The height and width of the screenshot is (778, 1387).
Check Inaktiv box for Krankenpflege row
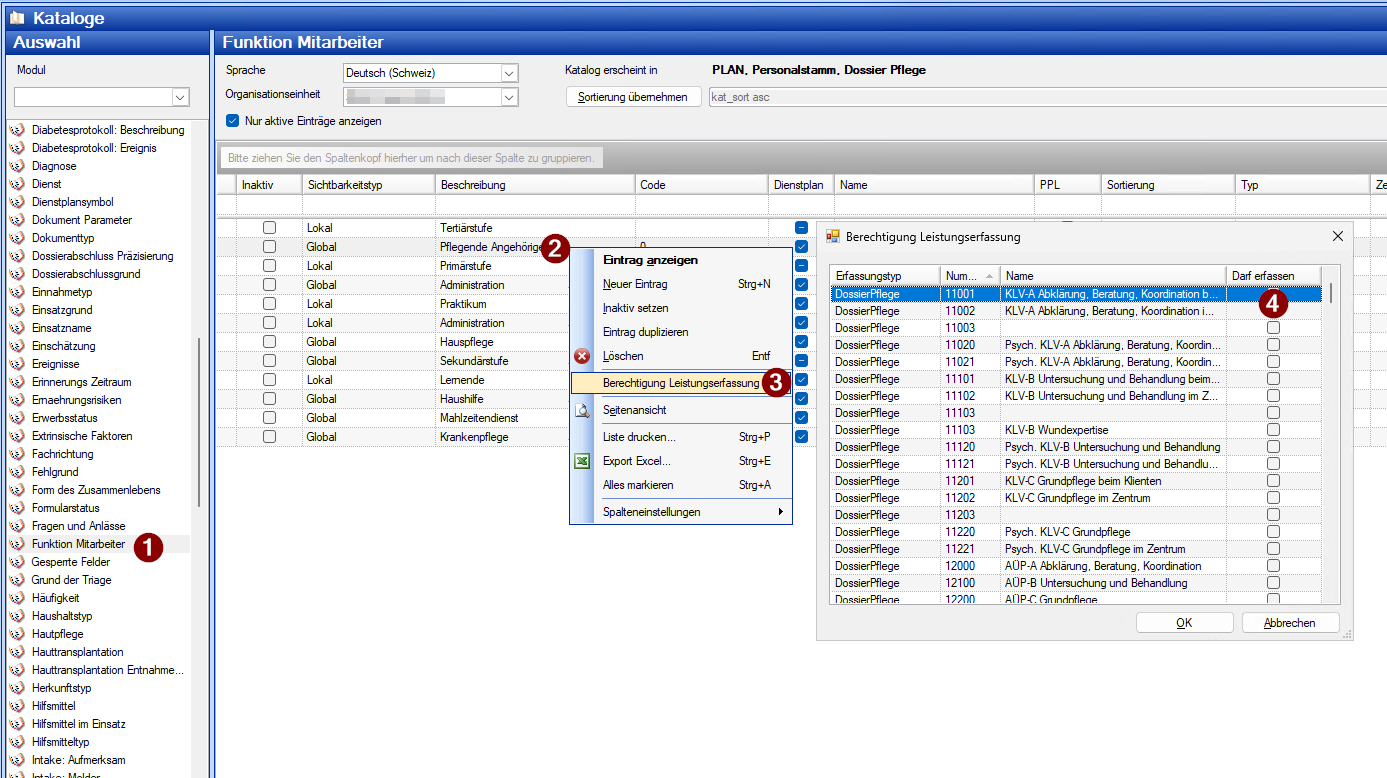tap(269, 437)
